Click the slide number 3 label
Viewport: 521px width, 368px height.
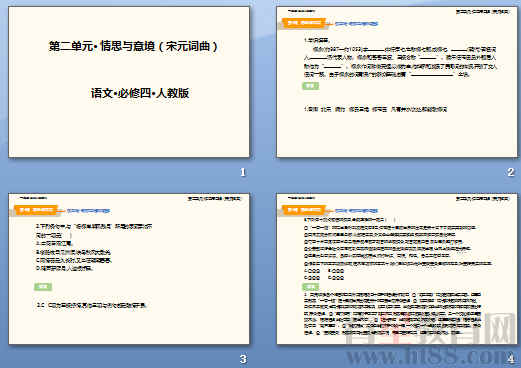click(243, 359)
